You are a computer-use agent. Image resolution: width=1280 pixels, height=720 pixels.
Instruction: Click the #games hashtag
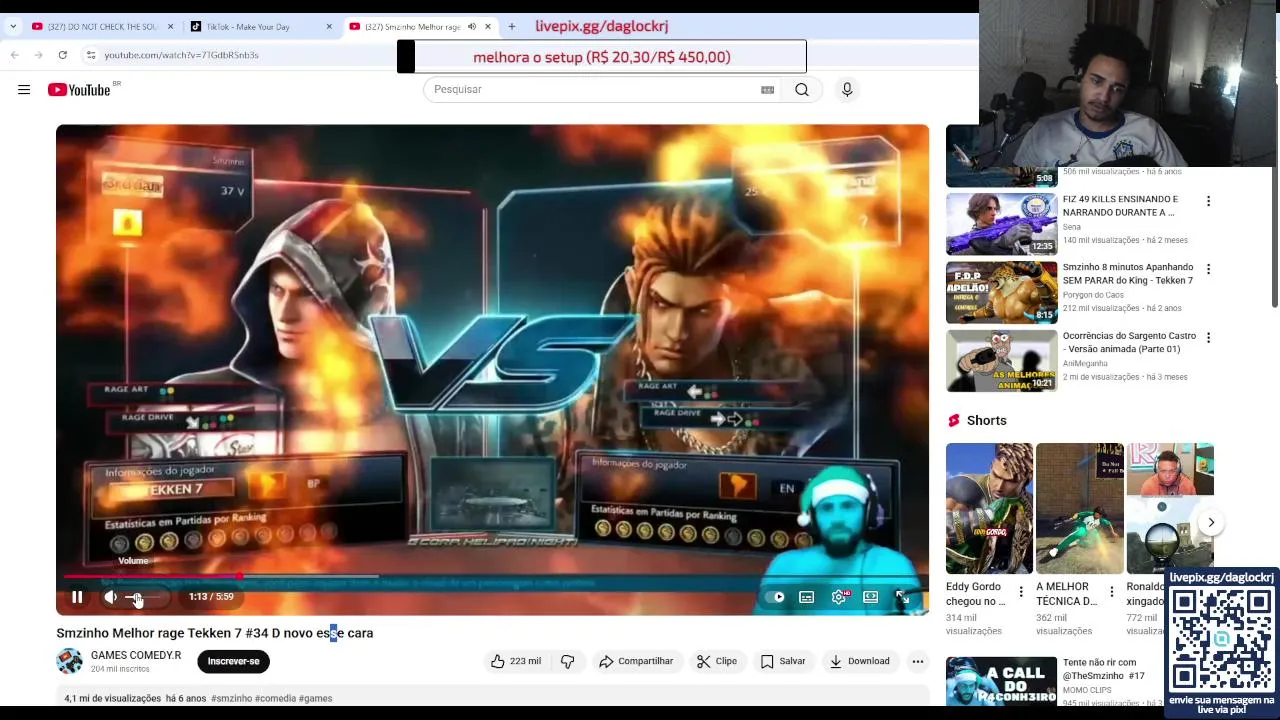(315, 698)
